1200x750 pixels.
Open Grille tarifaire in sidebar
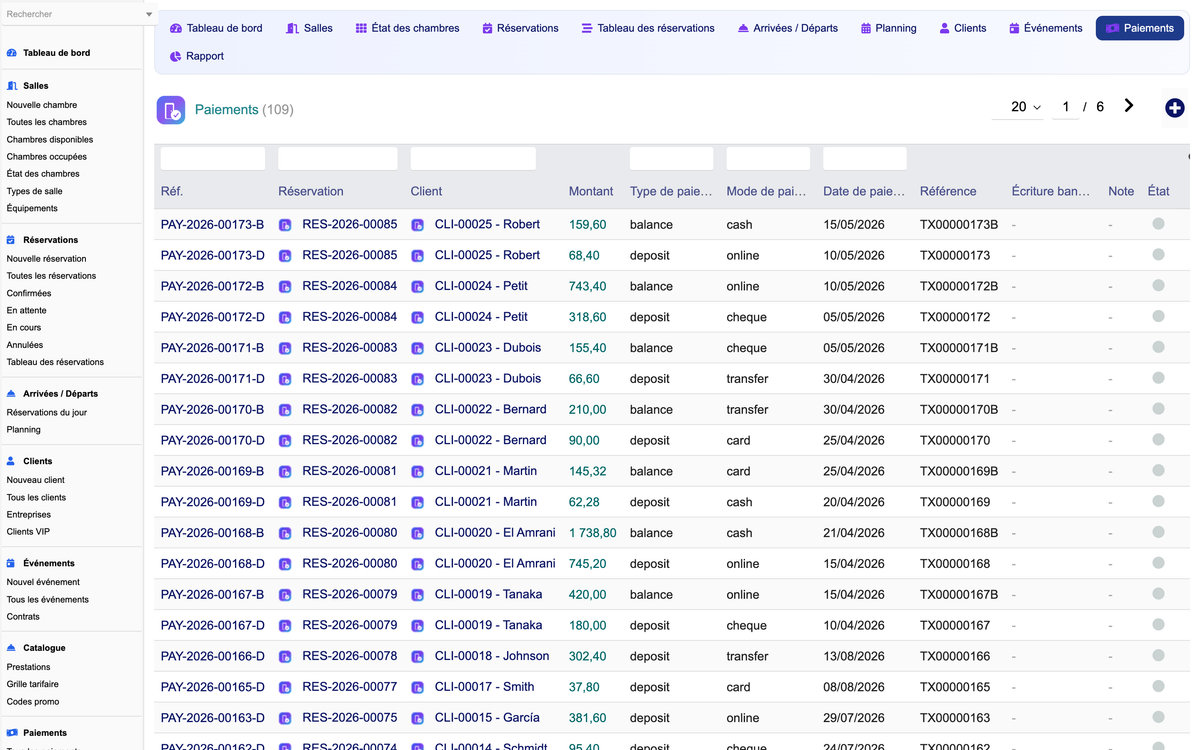click(x=32, y=685)
